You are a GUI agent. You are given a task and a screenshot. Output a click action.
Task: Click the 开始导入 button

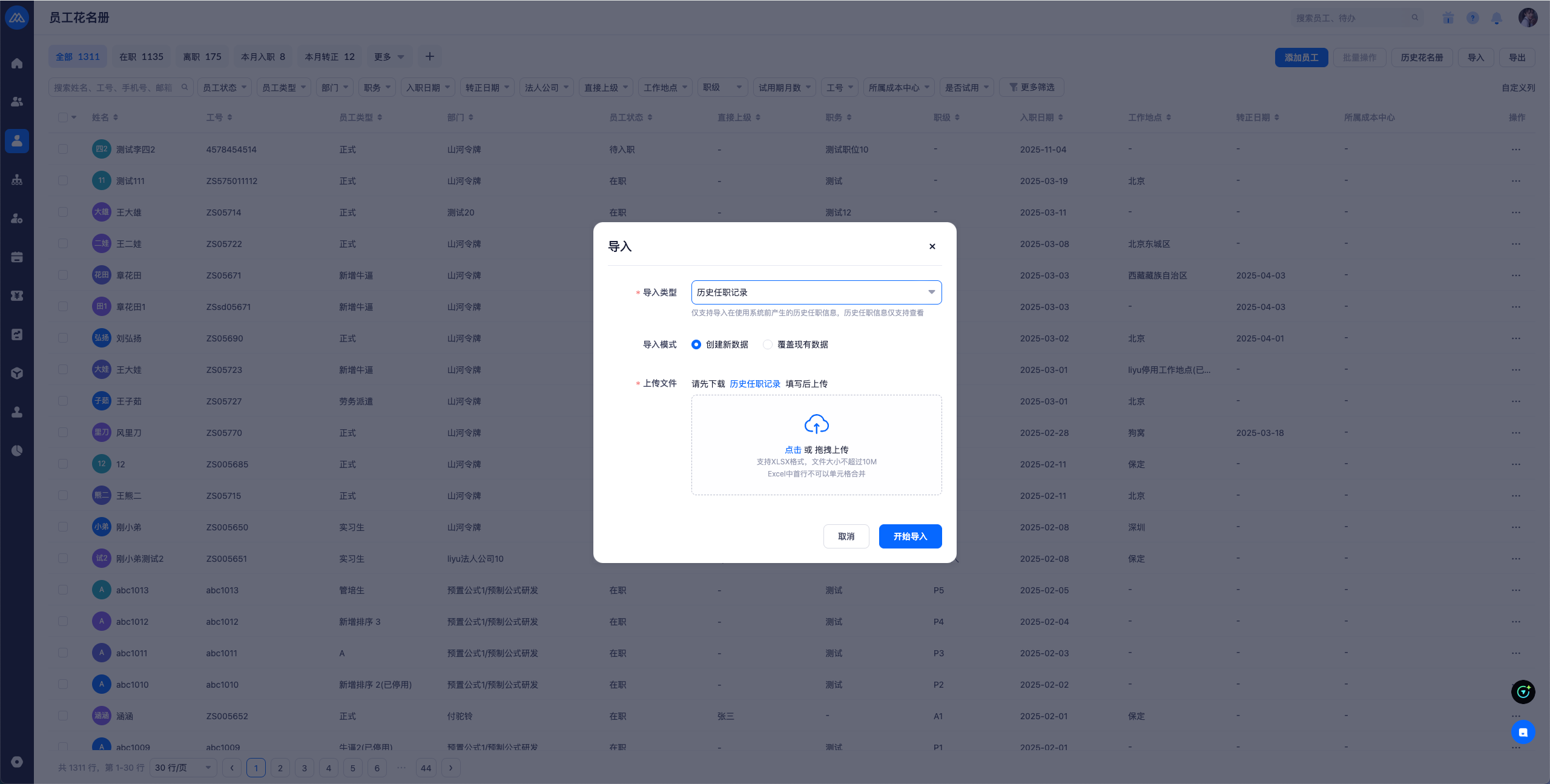(x=909, y=536)
